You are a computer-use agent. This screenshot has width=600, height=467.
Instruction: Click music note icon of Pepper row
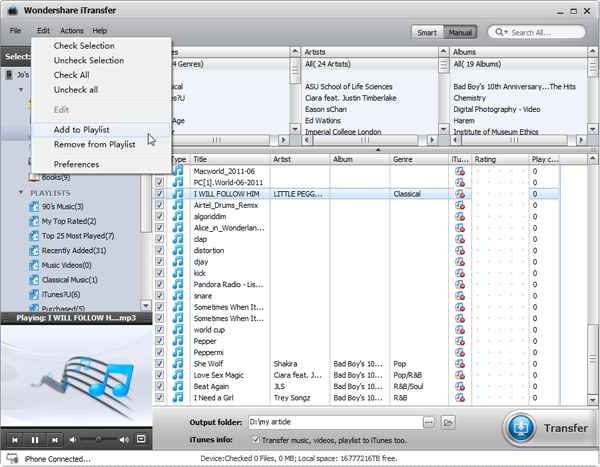coord(178,341)
